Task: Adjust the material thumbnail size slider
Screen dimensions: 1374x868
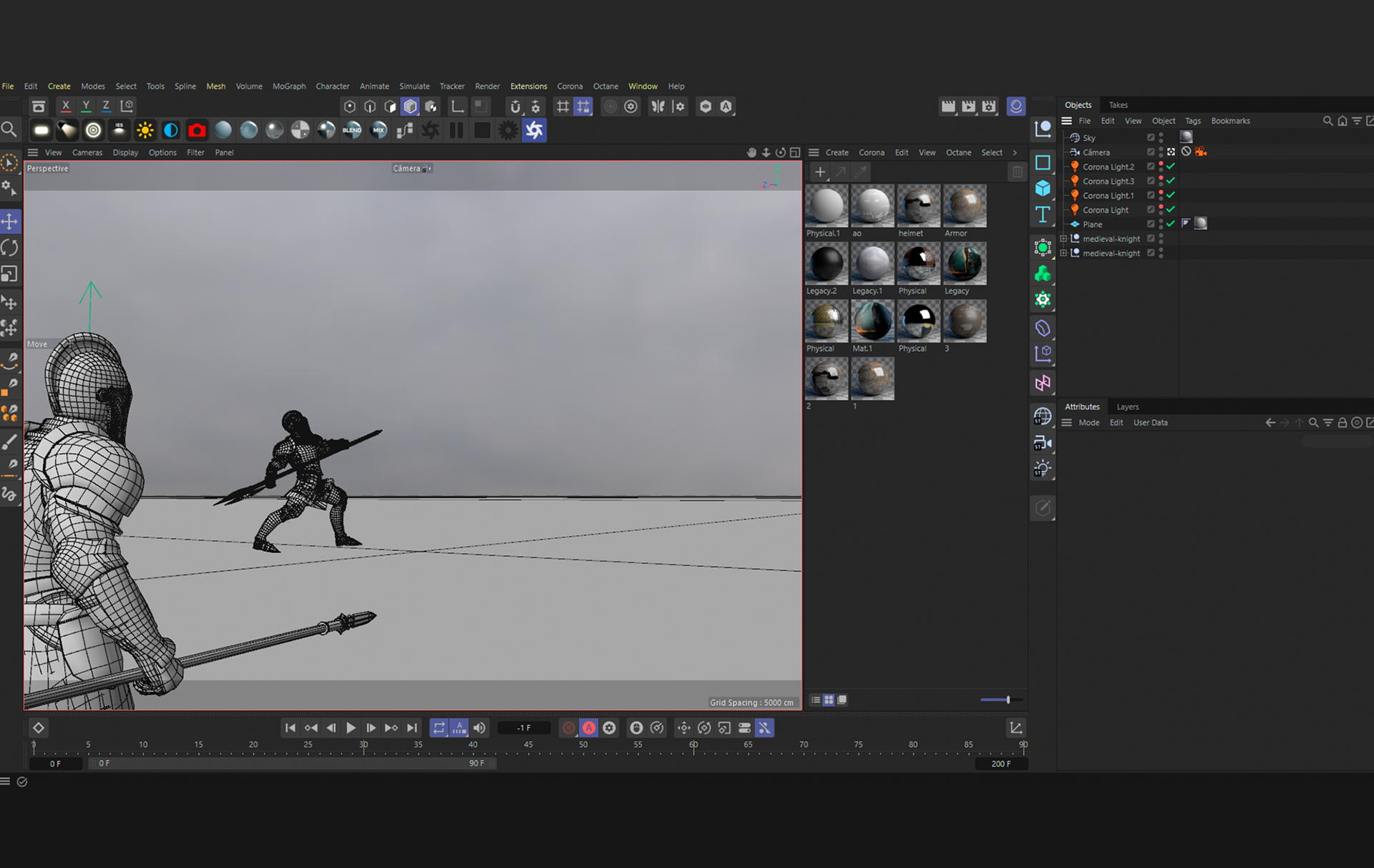Action: (x=1008, y=700)
